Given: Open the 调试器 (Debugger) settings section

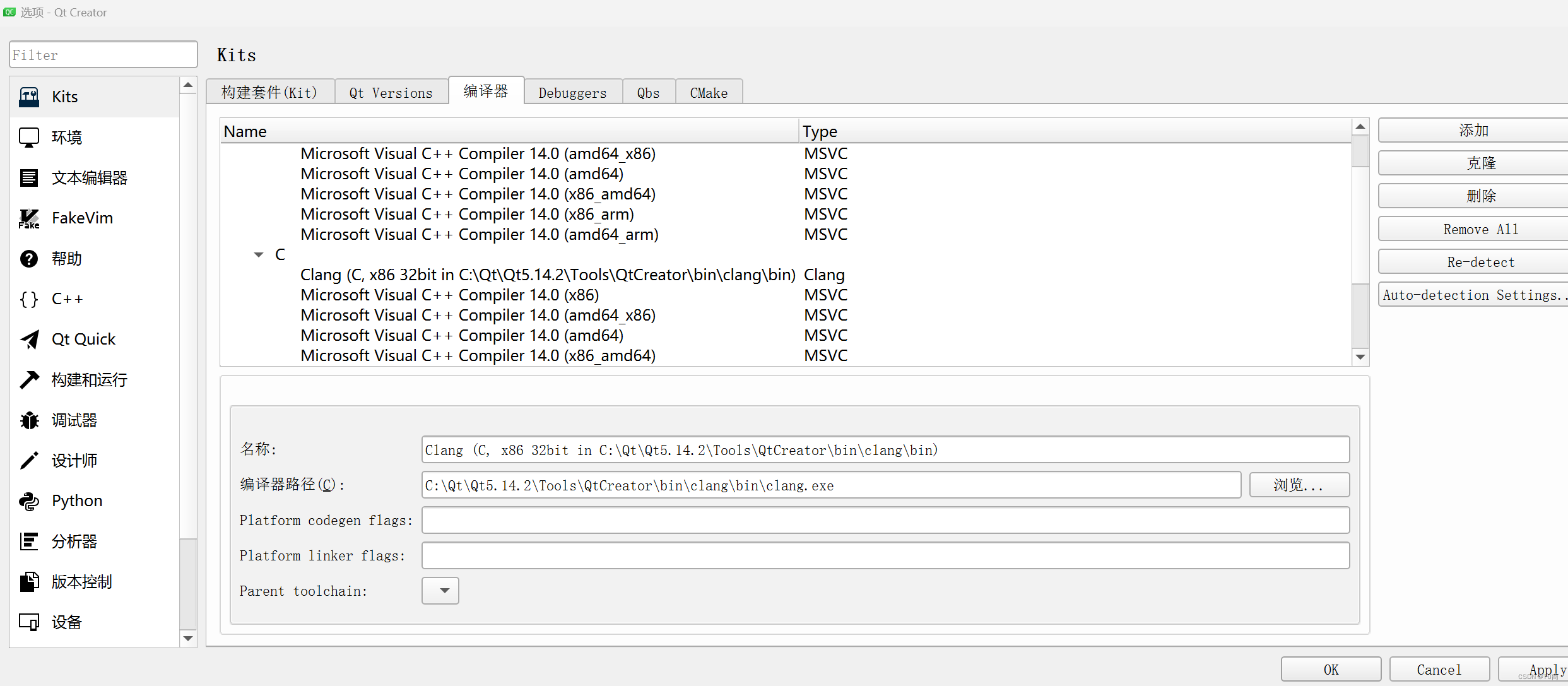Looking at the screenshot, I should coord(74,420).
